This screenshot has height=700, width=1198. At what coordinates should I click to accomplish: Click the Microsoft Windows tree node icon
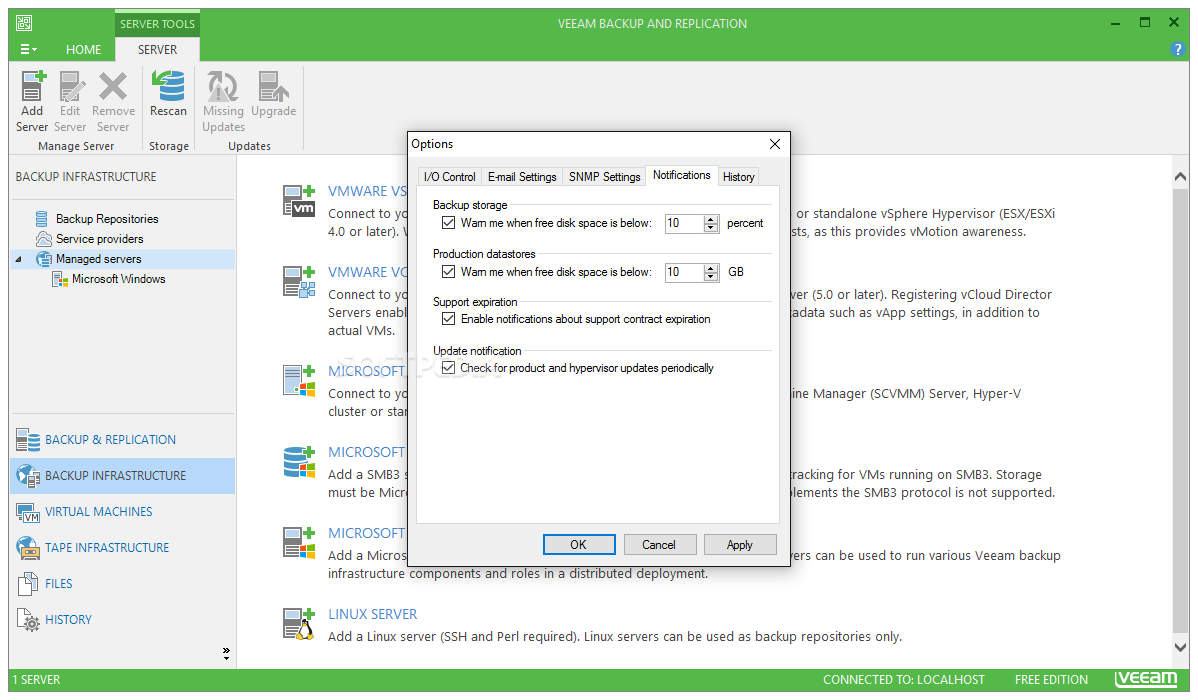(x=60, y=279)
